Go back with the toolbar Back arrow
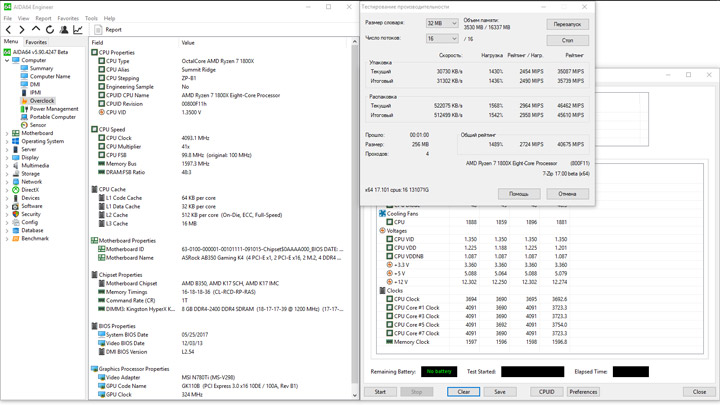Viewport: 720px width, 405px height. pyautogui.click(x=8, y=29)
